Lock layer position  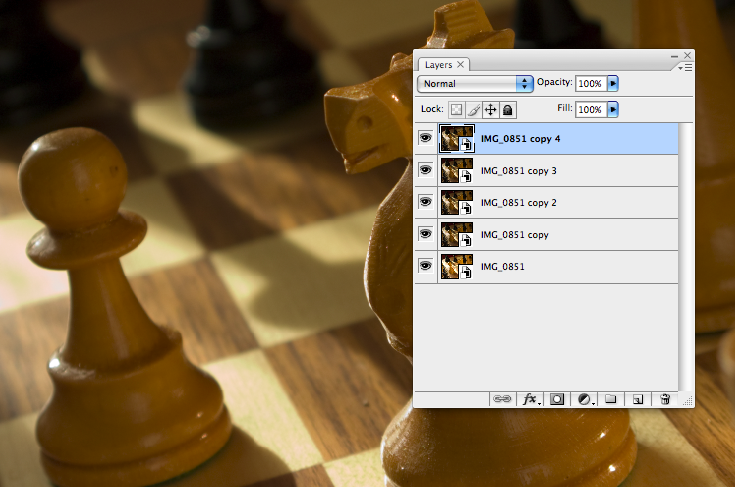pos(490,110)
